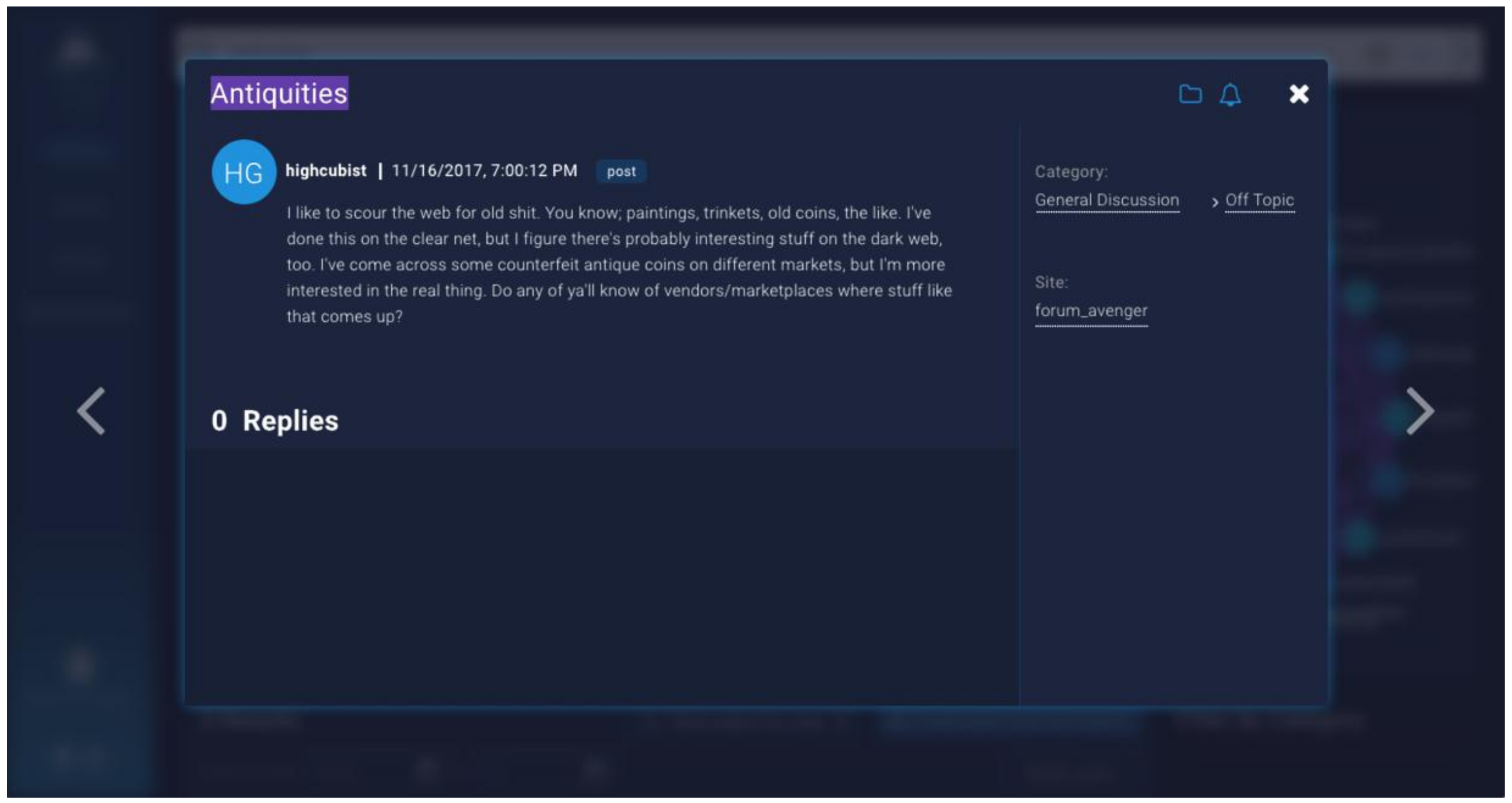
Task: Click the post type badge label
Action: pos(622,171)
